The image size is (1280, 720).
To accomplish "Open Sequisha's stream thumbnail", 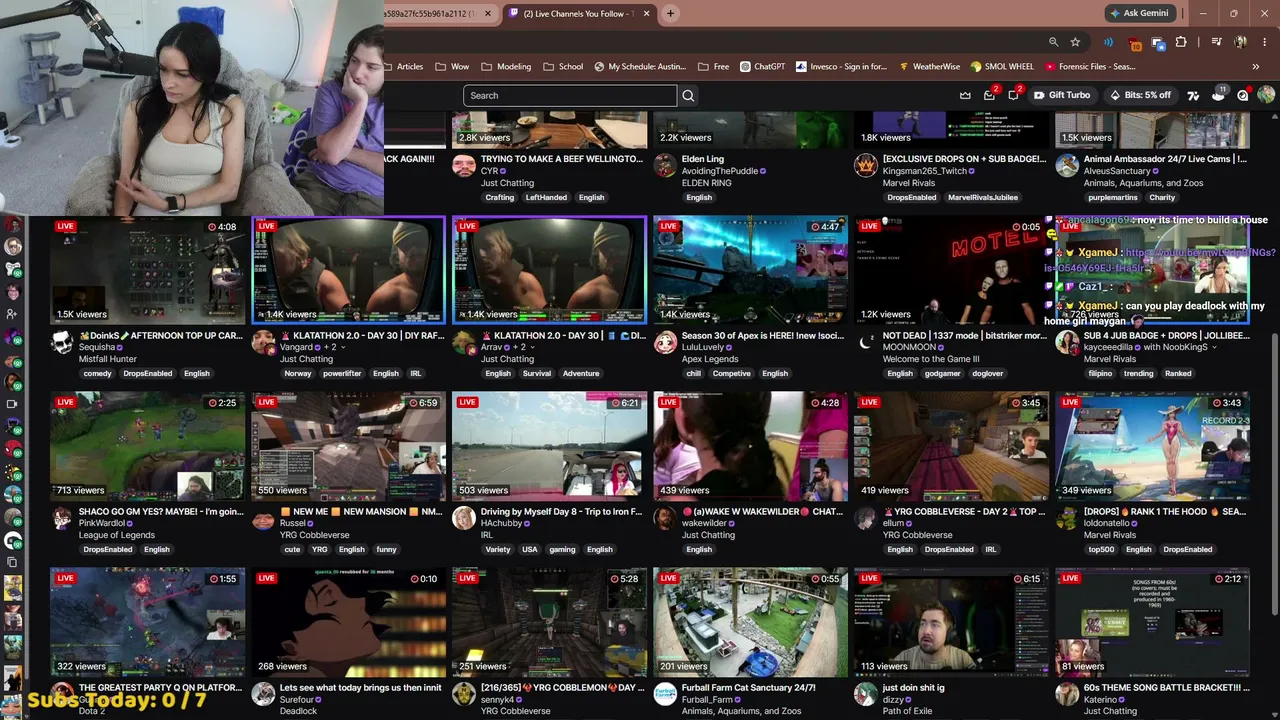I will click(x=147, y=270).
